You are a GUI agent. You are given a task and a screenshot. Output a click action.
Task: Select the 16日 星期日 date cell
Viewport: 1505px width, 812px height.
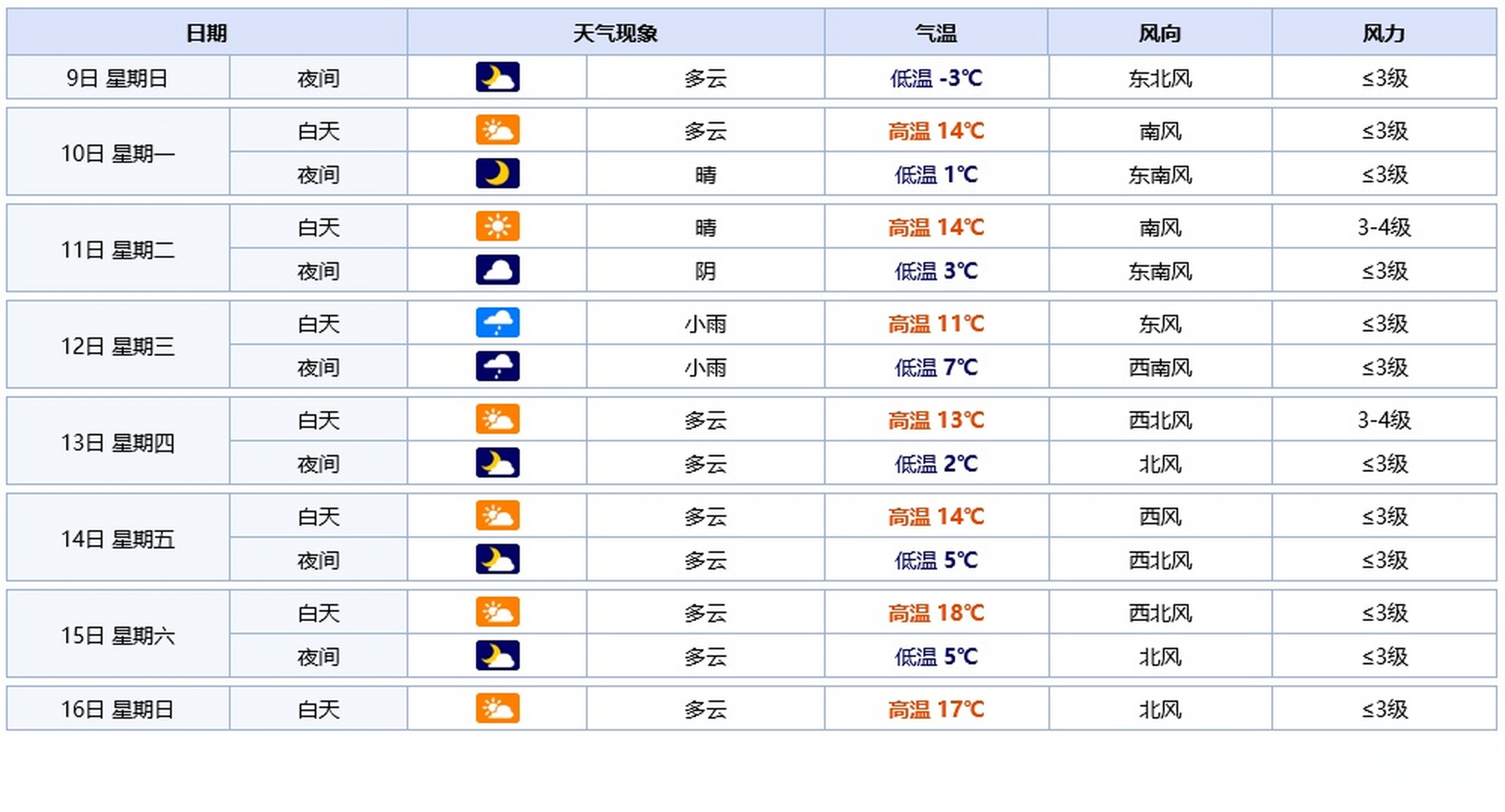click(x=118, y=709)
